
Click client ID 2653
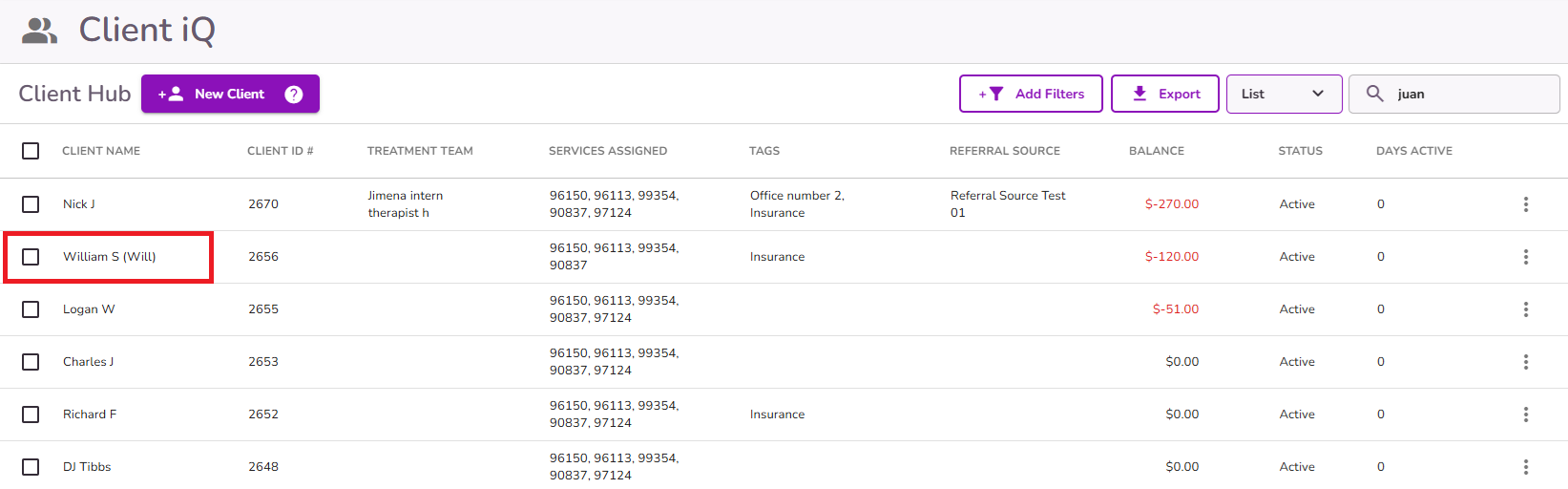(263, 362)
